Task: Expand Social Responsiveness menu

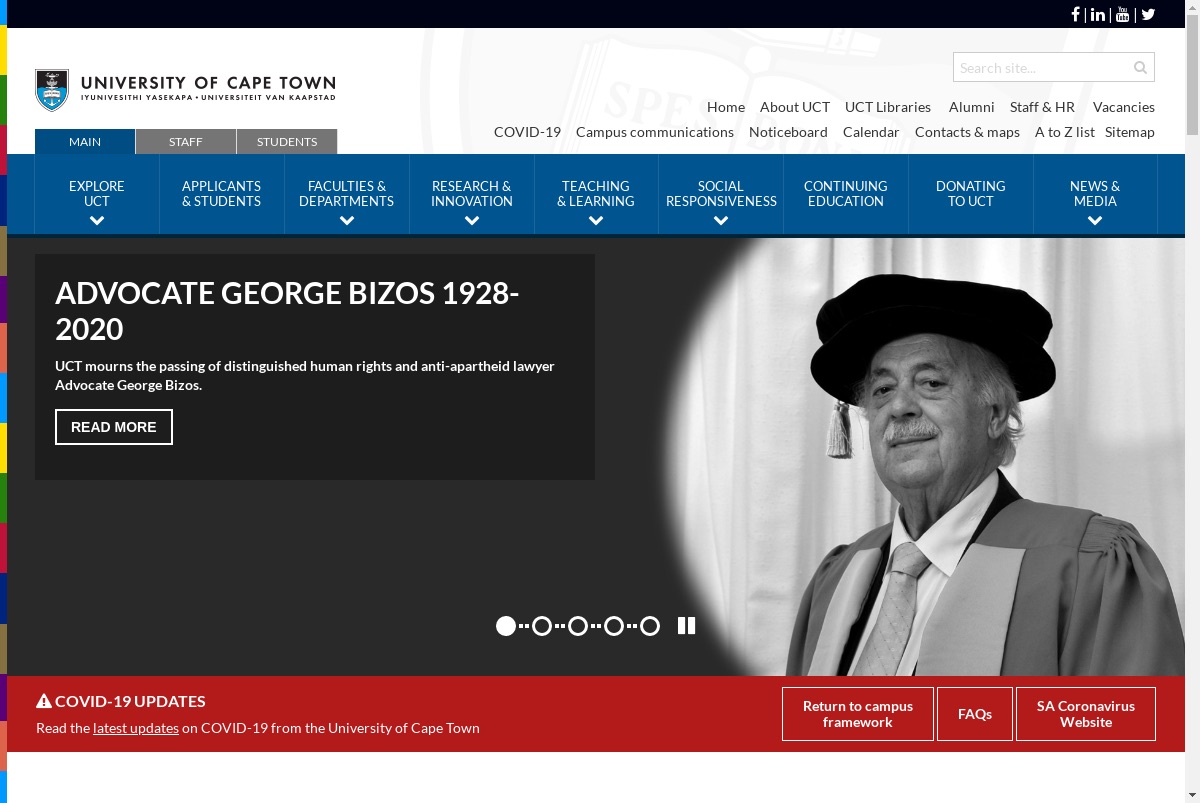Action: (x=721, y=194)
